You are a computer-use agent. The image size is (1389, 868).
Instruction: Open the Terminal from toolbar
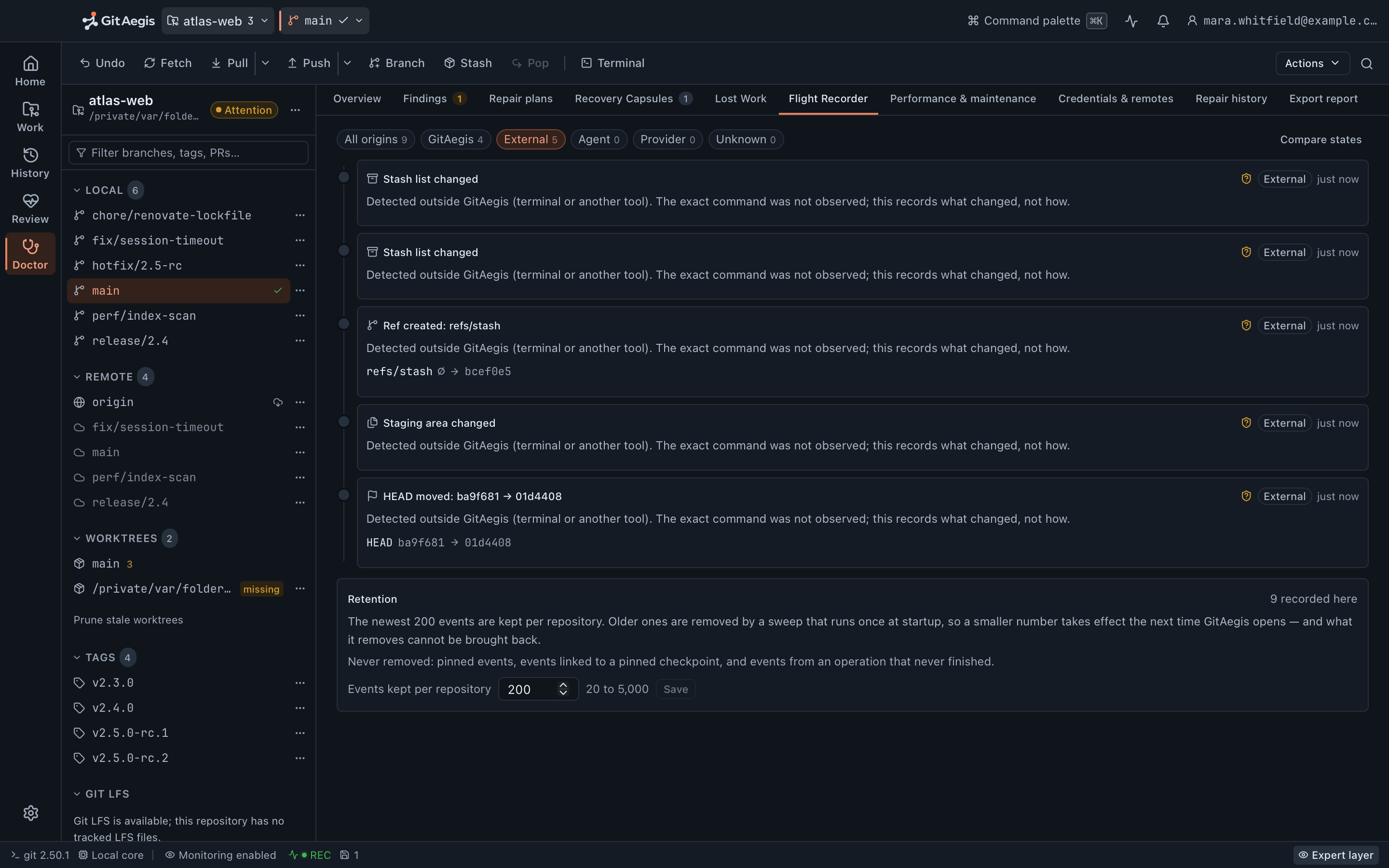pos(613,63)
